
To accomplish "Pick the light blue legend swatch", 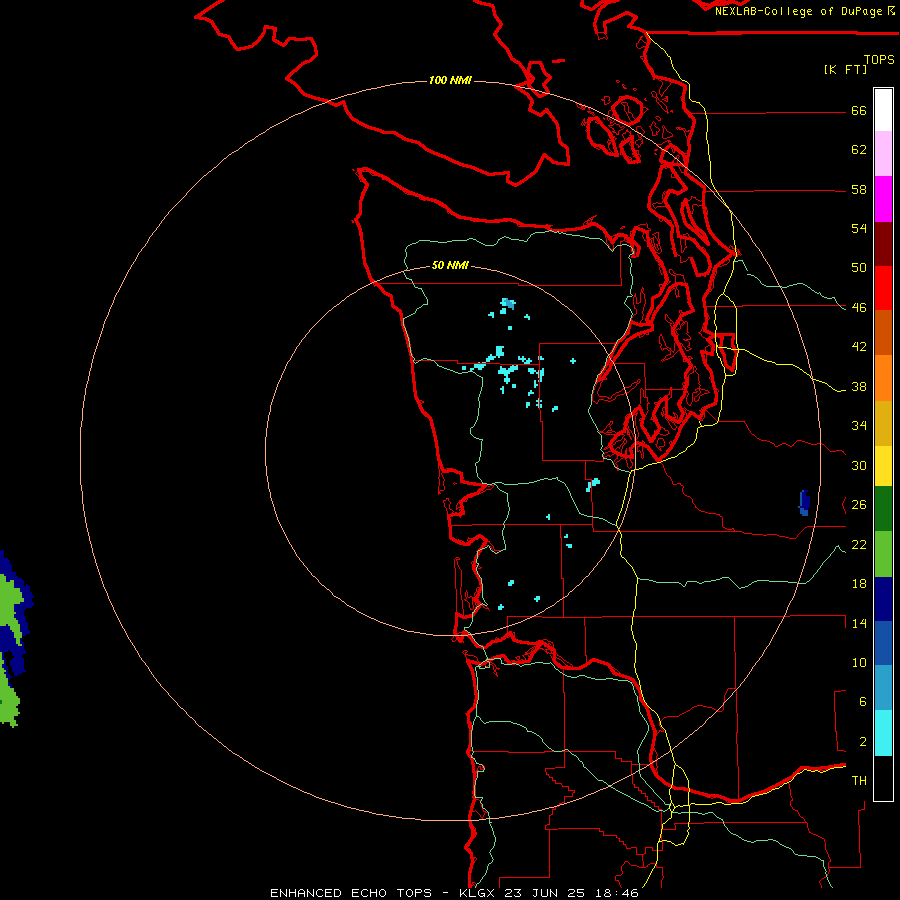I will point(883,688).
